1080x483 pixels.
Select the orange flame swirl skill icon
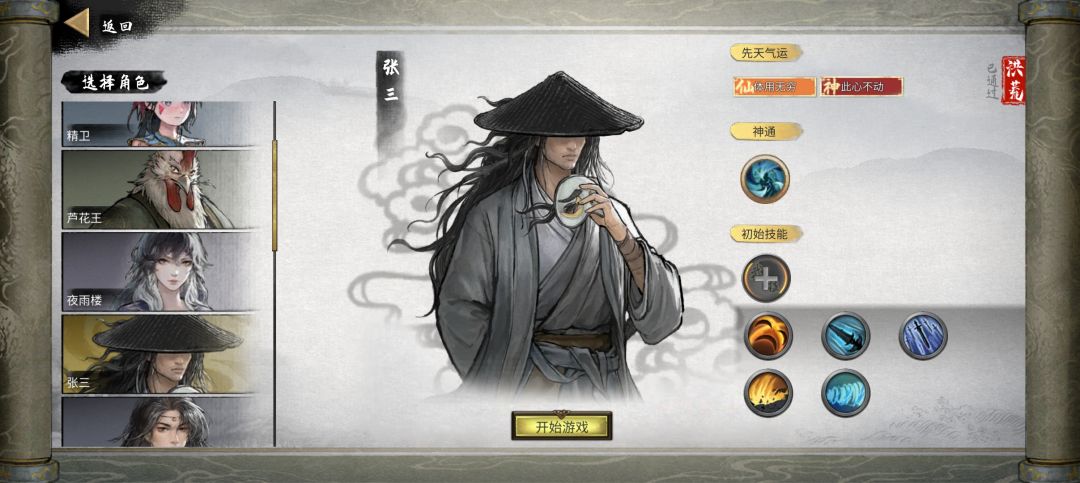pos(768,336)
